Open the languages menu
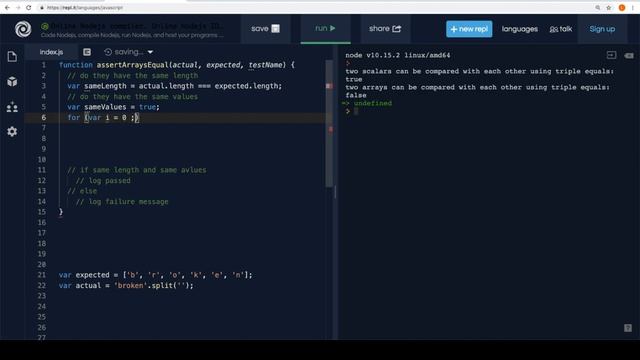Screen dimensions: 640x360 click(x=520, y=29)
